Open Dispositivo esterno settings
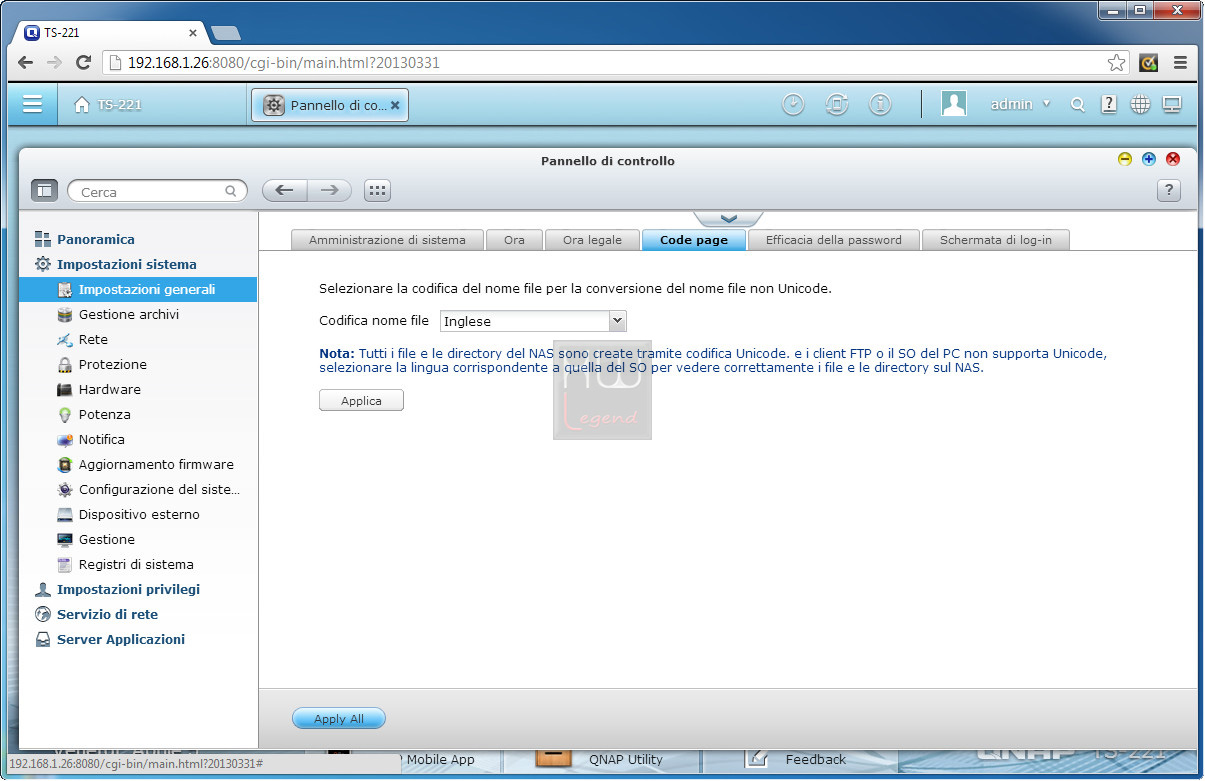Screen dimensions: 1205x781 coord(138,515)
